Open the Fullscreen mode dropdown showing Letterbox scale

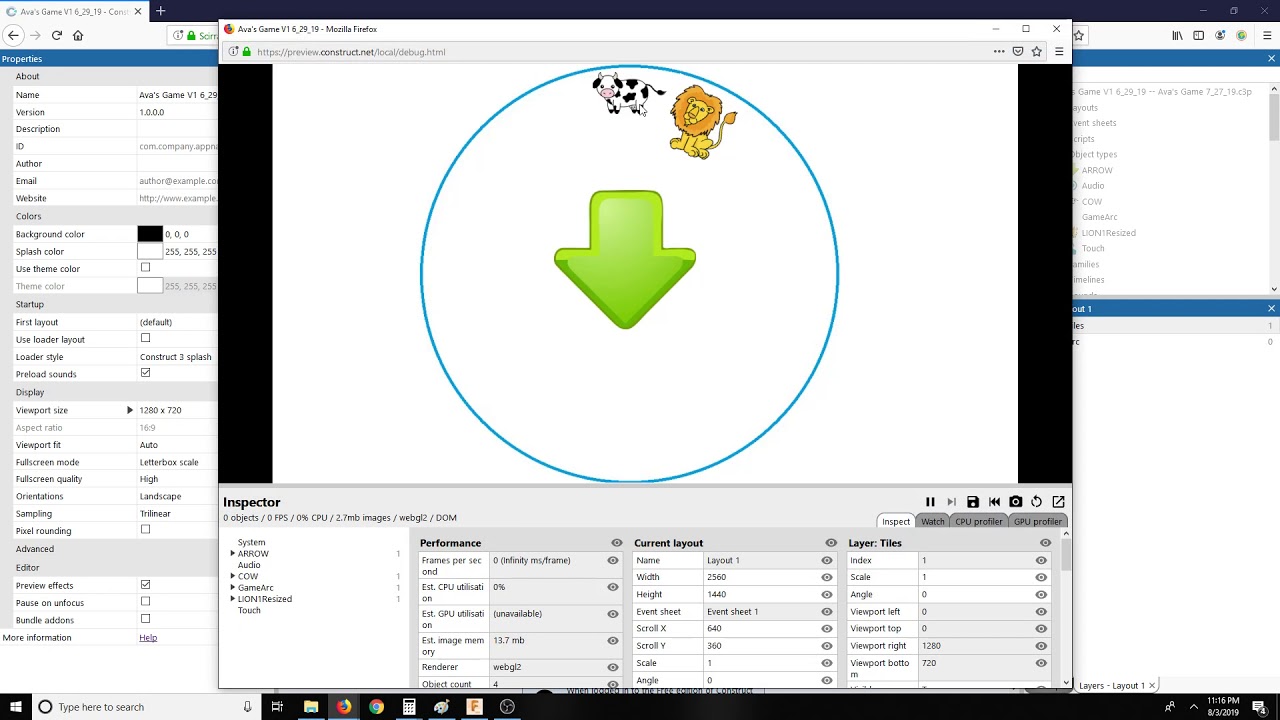(x=177, y=462)
